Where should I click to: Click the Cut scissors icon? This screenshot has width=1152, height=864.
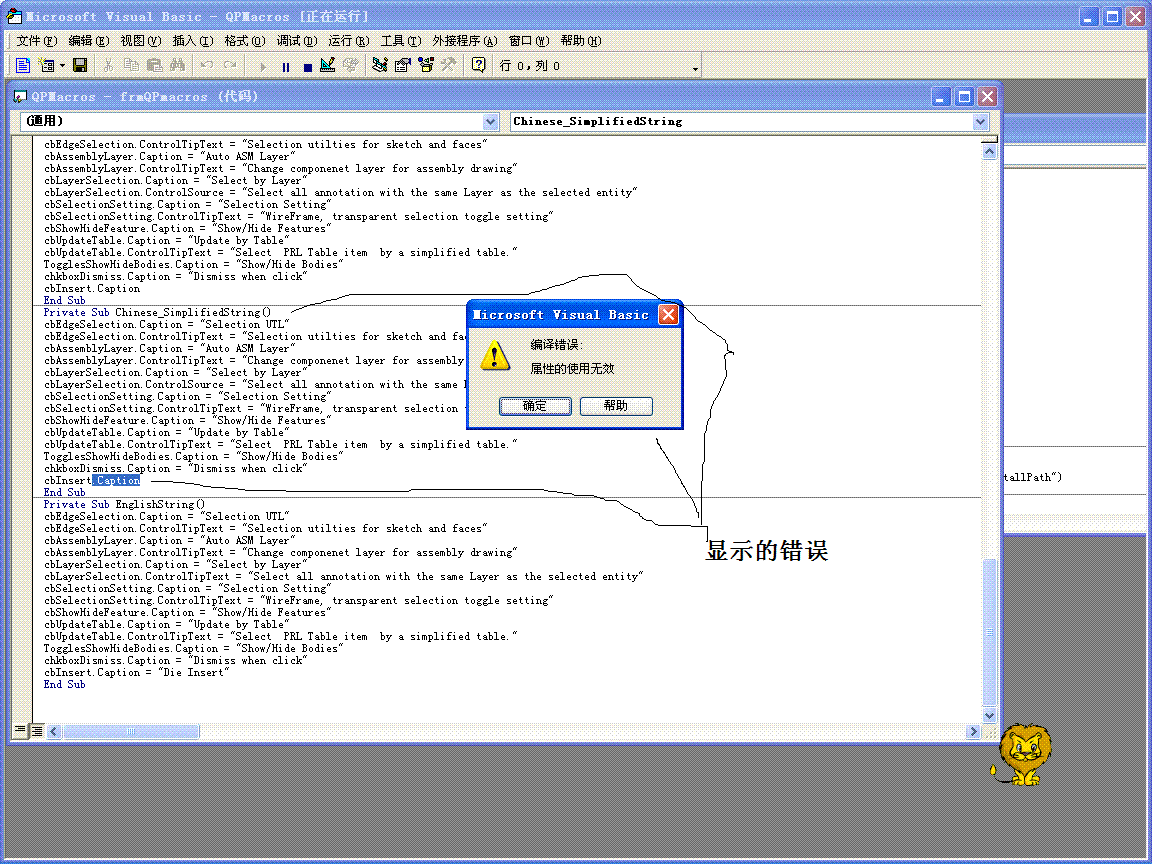[x=109, y=65]
